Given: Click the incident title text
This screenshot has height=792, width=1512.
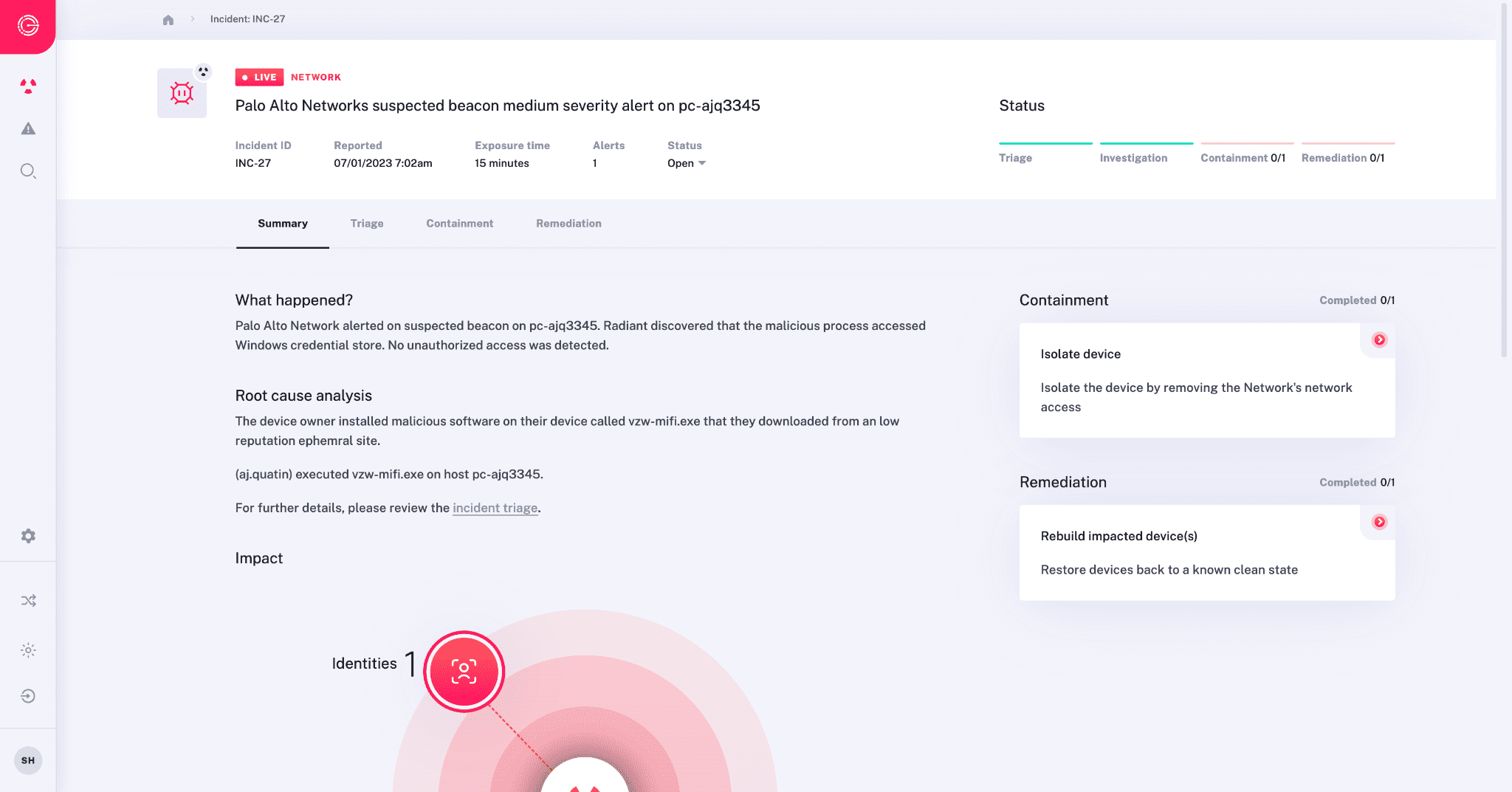Looking at the screenshot, I should 498,106.
